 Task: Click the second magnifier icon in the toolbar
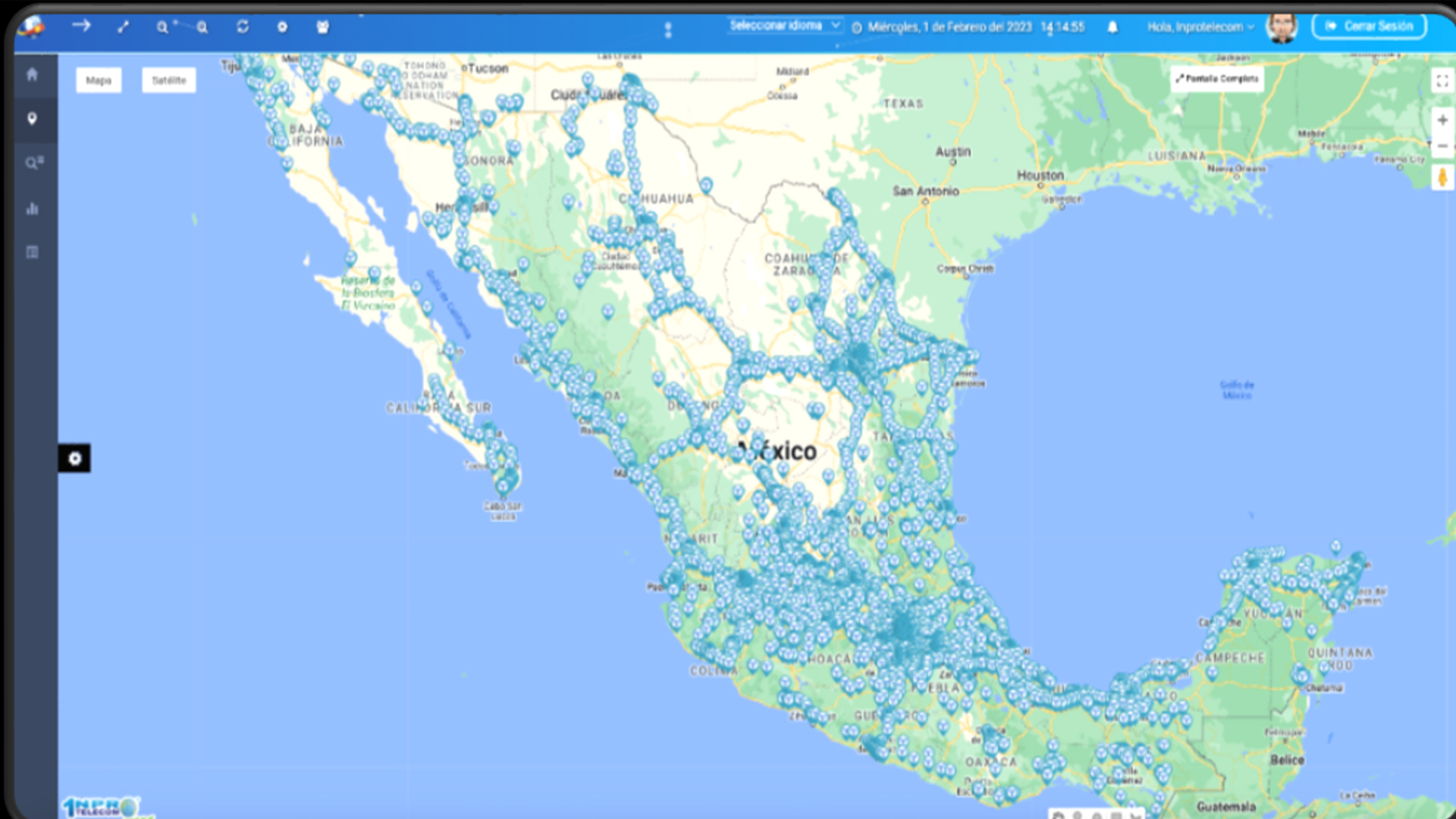(x=202, y=27)
